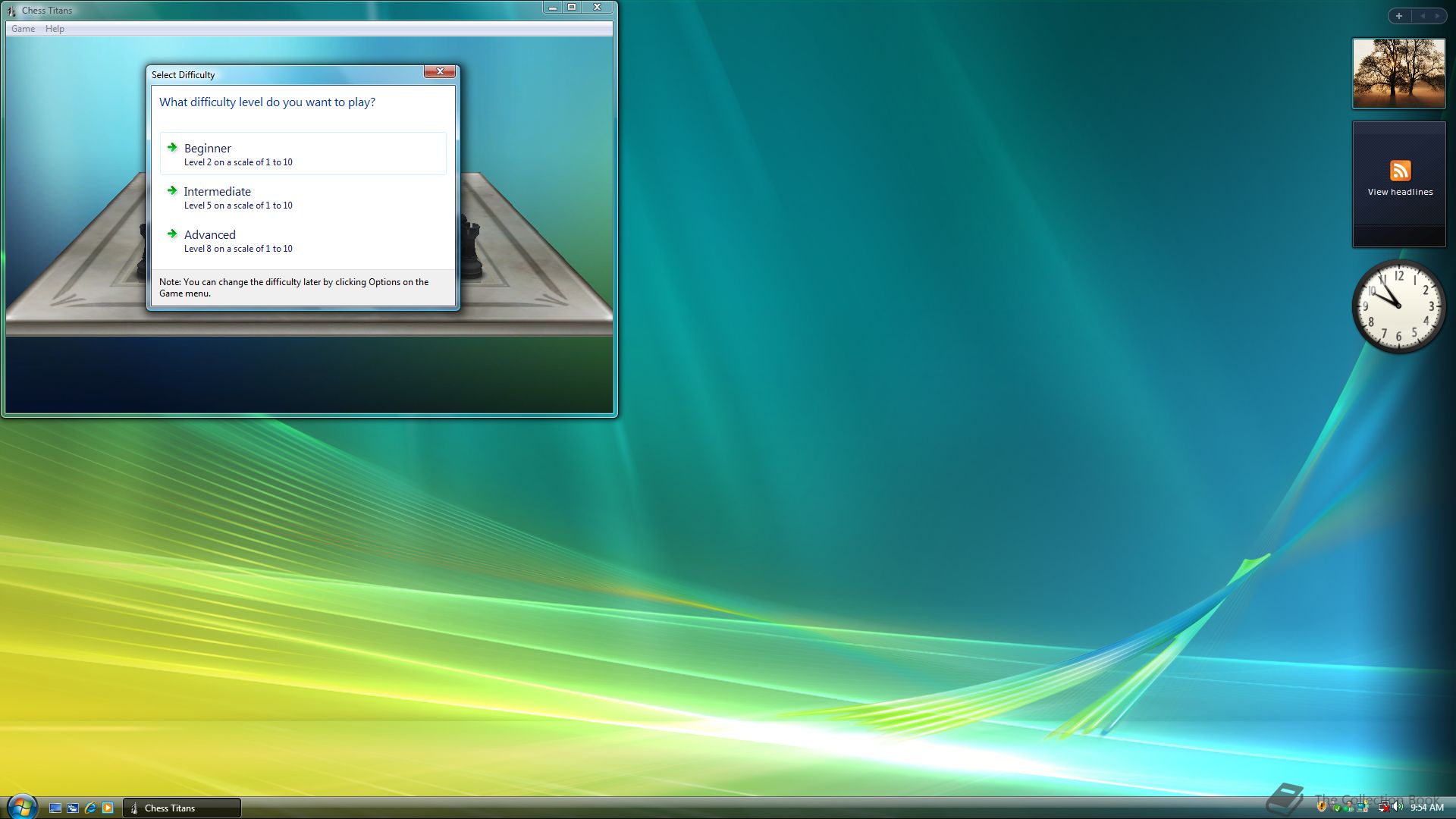Click the taskbar clock showing 9:54 AM
Viewport: 1456px width, 819px height.
coord(1427,808)
